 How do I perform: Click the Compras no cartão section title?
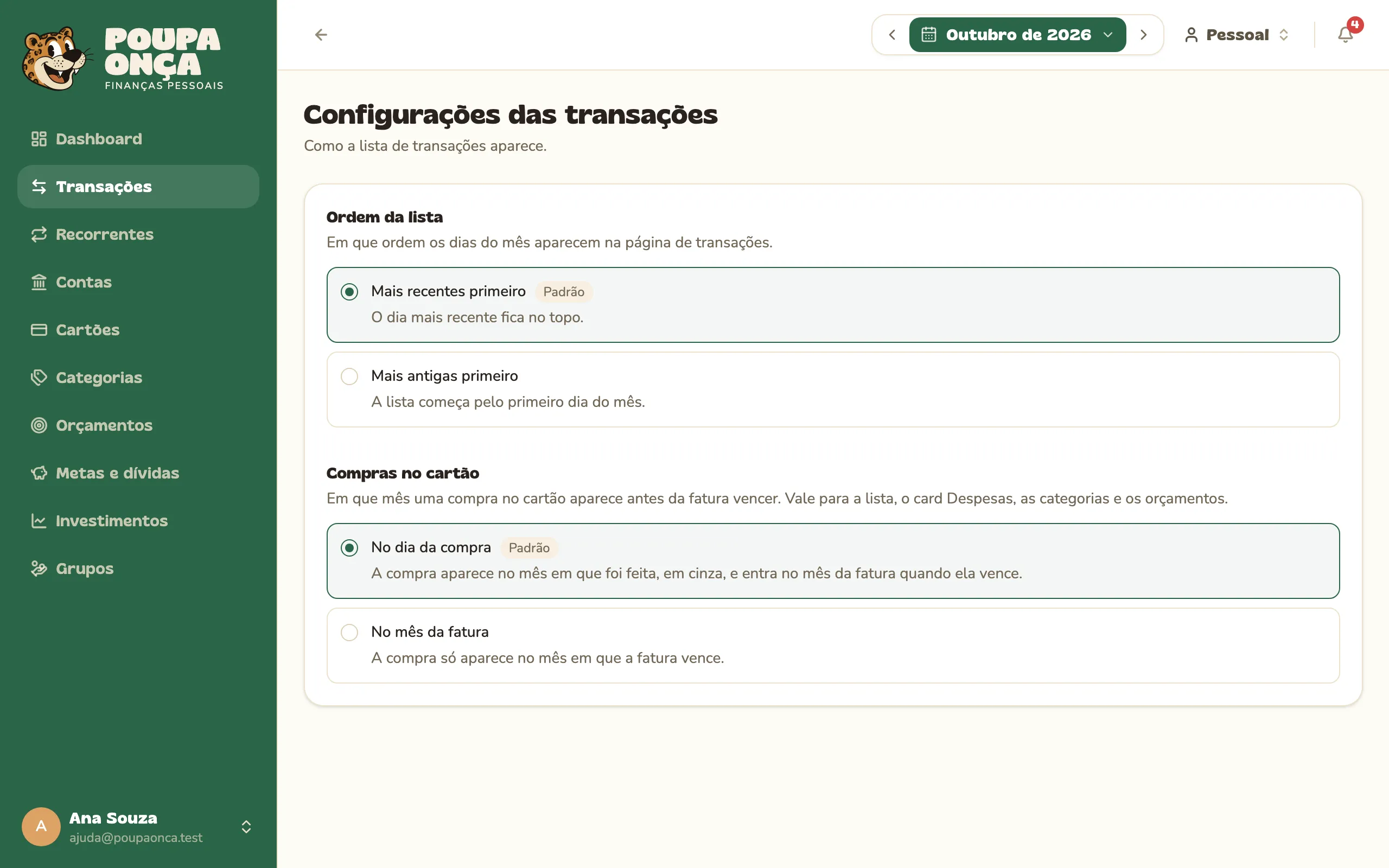(403, 473)
